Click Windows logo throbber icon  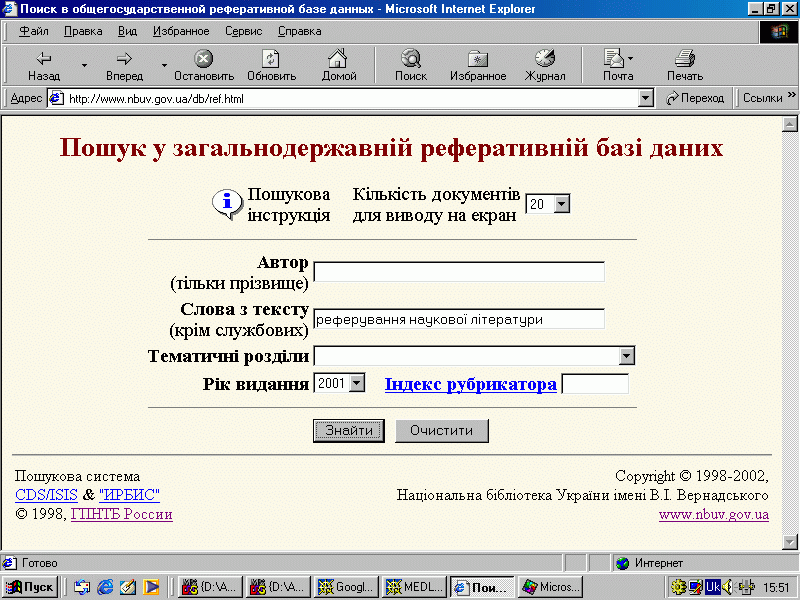tap(779, 32)
